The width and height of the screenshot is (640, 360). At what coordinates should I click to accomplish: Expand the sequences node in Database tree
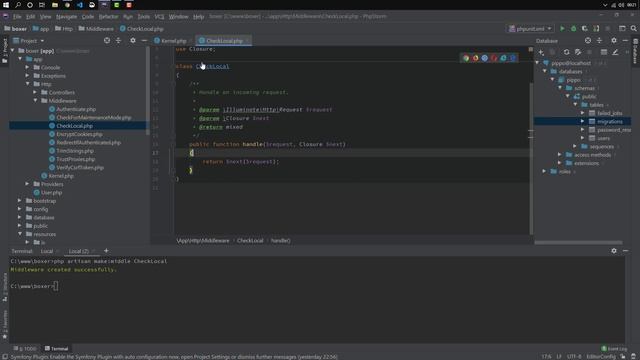pyautogui.click(x=575, y=146)
